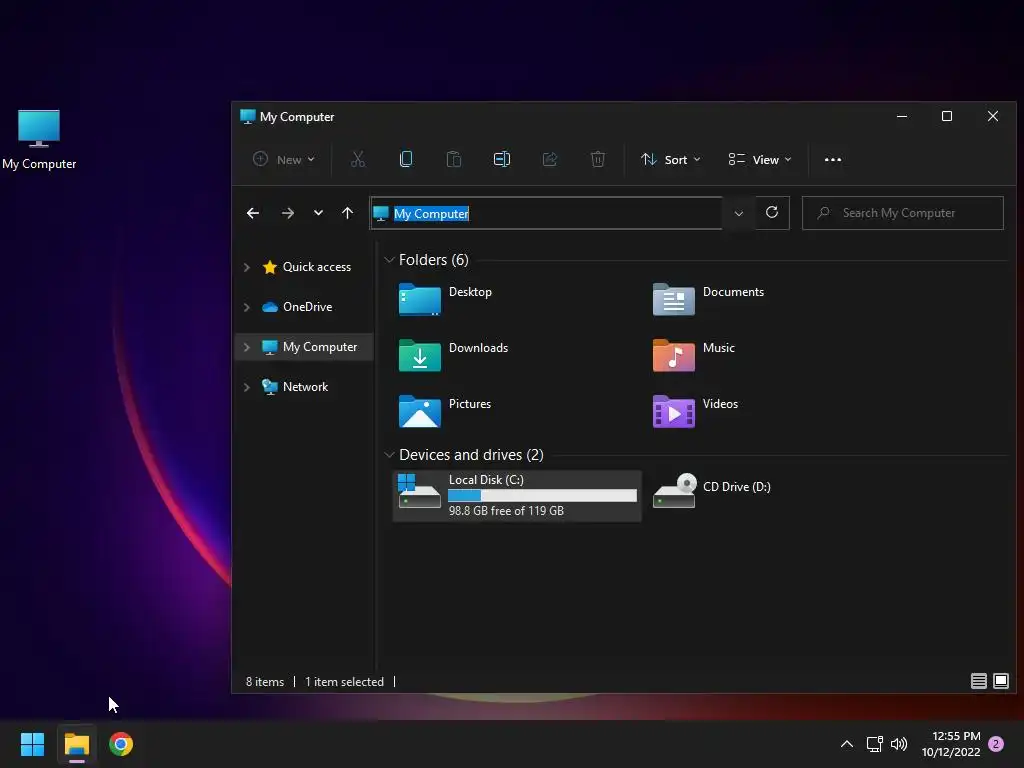This screenshot has height=768, width=1024.
Task: Refresh the My Computer view
Action: (772, 212)
